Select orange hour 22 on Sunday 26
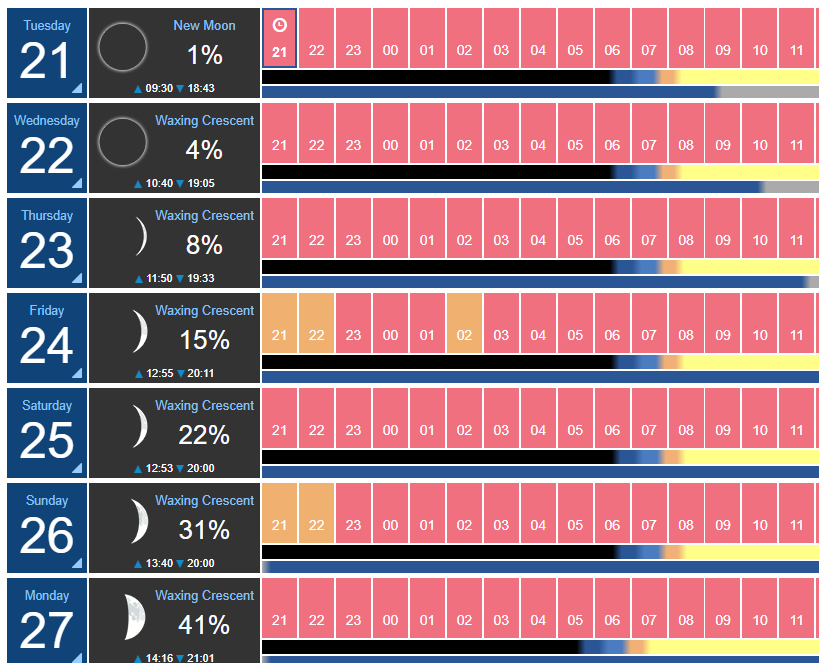819x663 pixels. coord(317,513)
